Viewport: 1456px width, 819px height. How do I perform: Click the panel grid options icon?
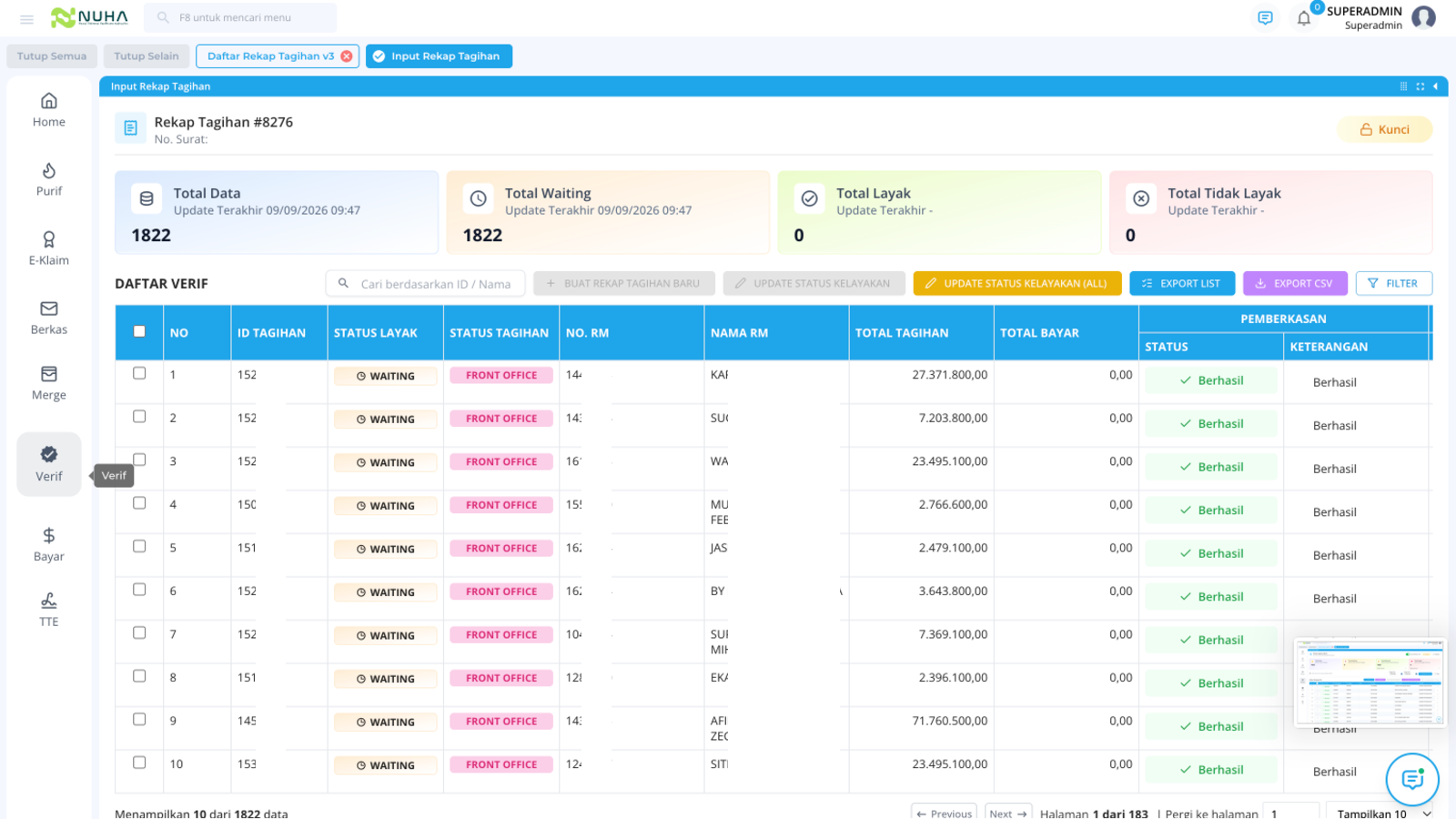[1403, 86]
